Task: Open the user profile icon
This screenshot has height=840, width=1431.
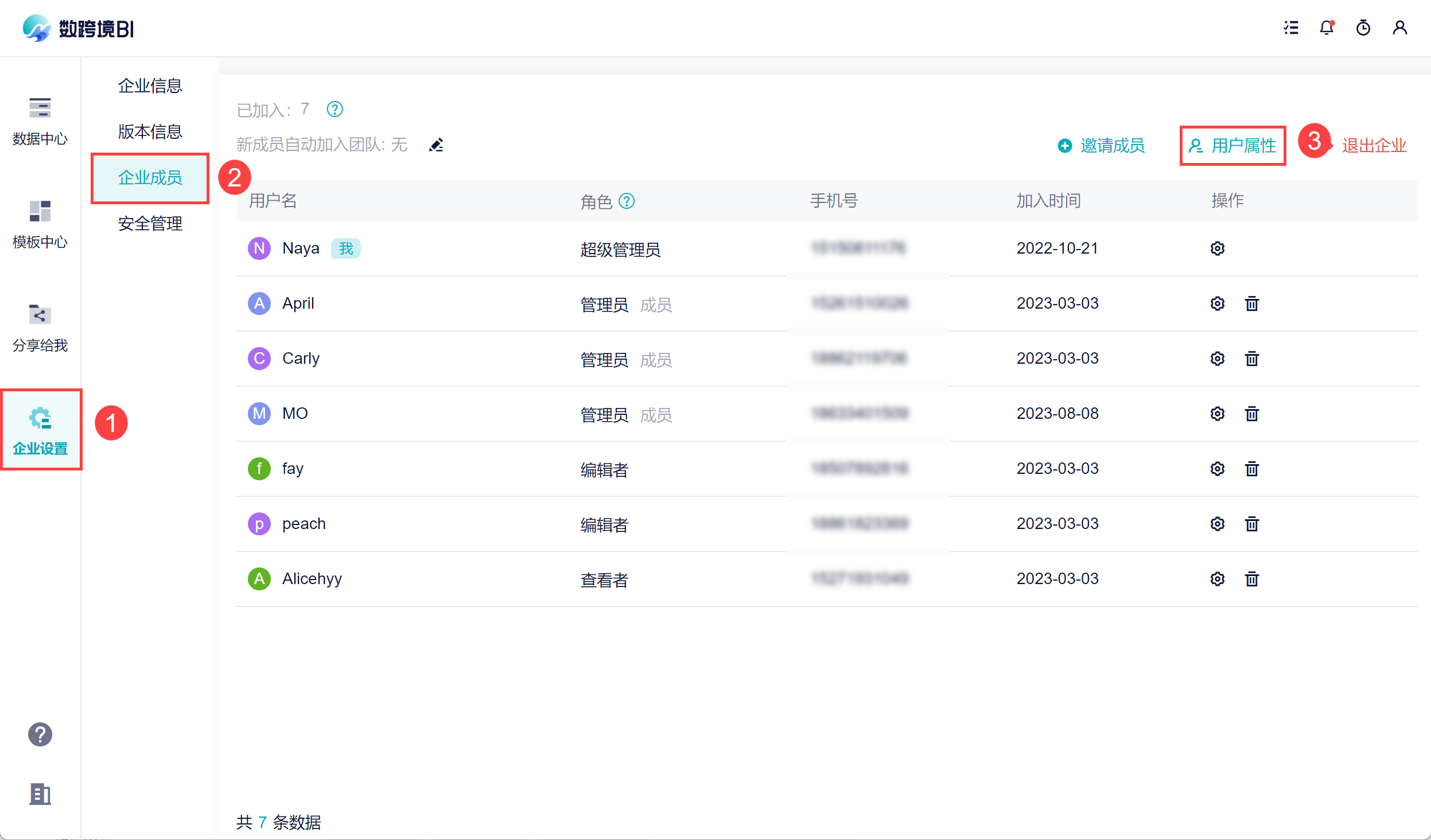Action: click(1399, 28)
